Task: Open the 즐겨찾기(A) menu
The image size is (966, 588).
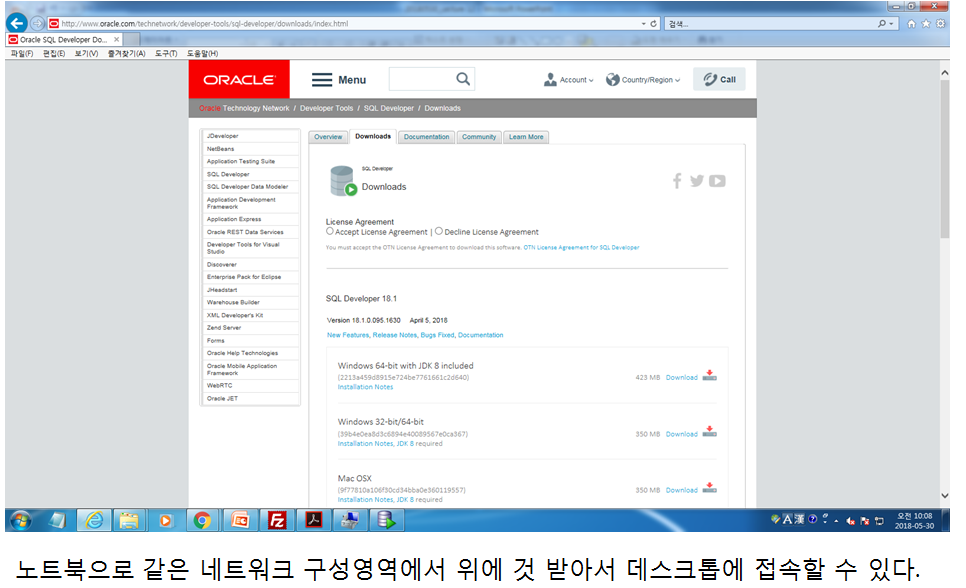Action: (x=126, y=54)
